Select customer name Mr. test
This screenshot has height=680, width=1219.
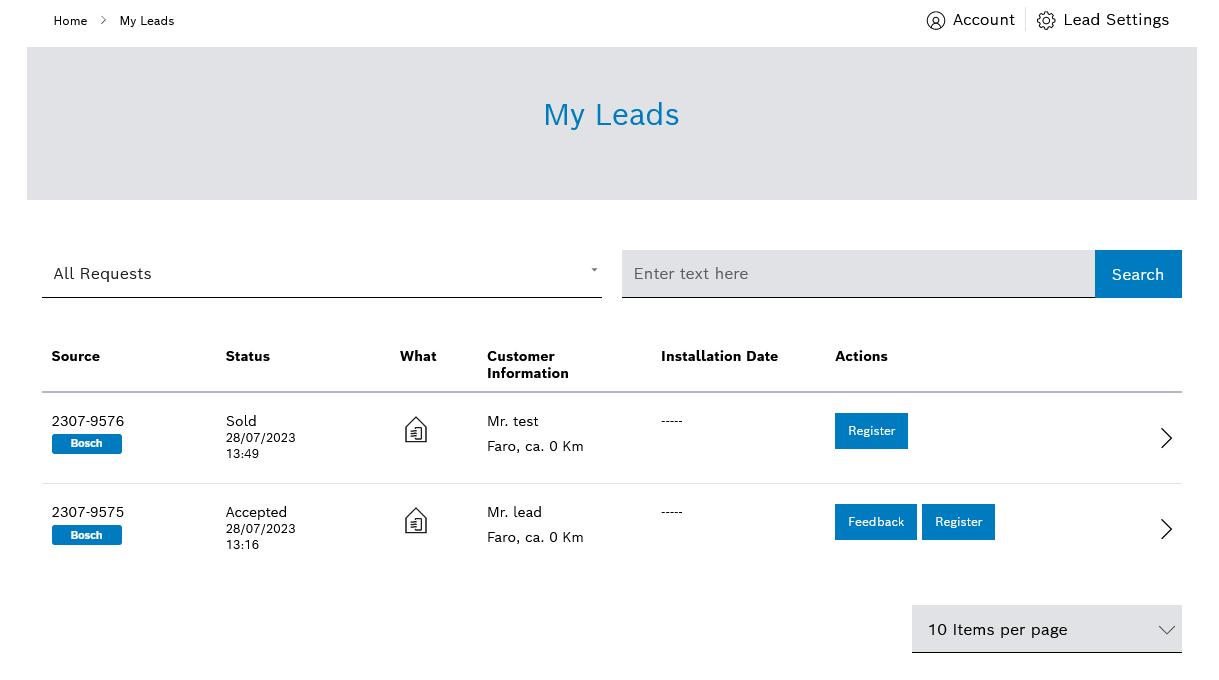click(x=513, y=421)
